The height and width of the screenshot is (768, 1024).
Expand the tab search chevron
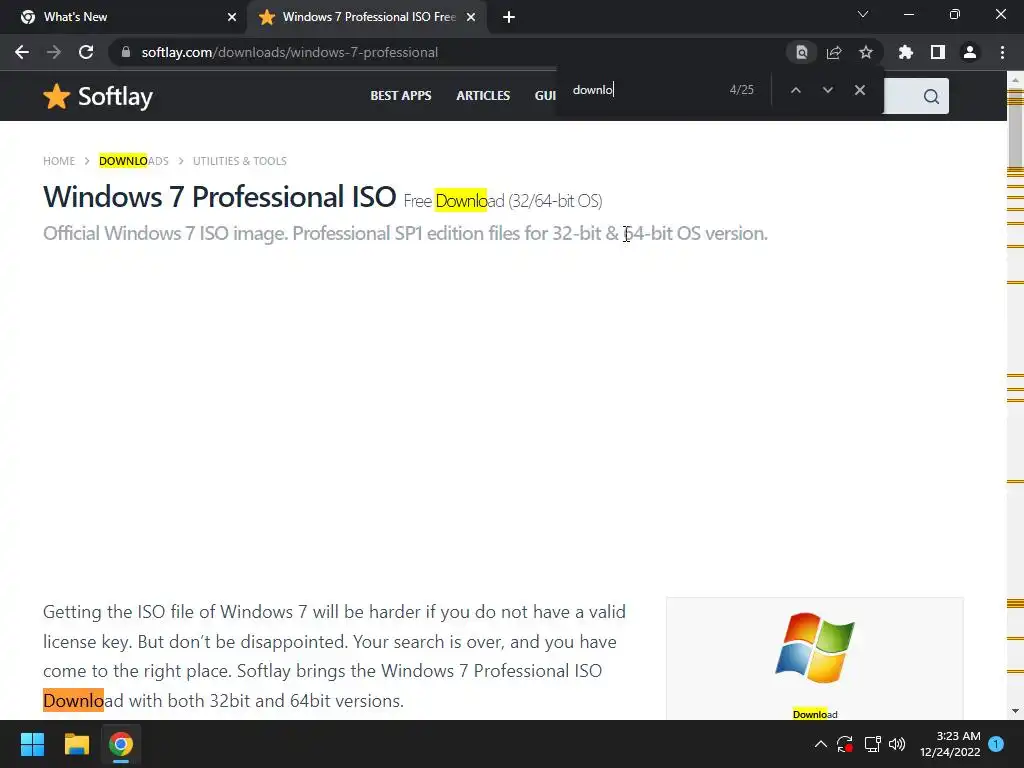(863, 14)
